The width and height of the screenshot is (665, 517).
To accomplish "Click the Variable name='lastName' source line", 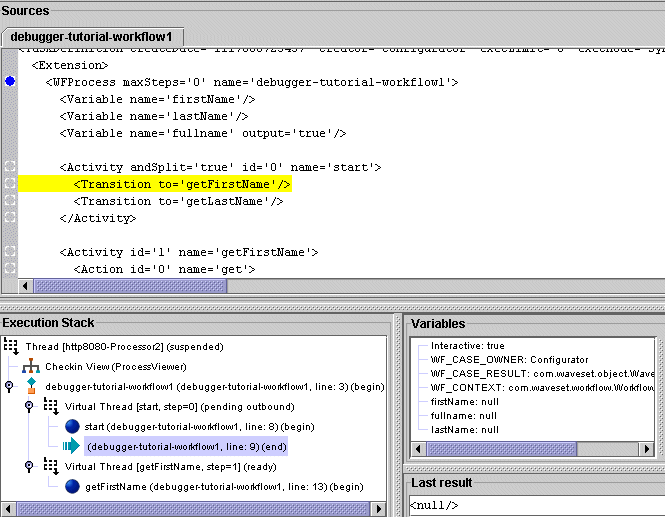I will point(154,116).
